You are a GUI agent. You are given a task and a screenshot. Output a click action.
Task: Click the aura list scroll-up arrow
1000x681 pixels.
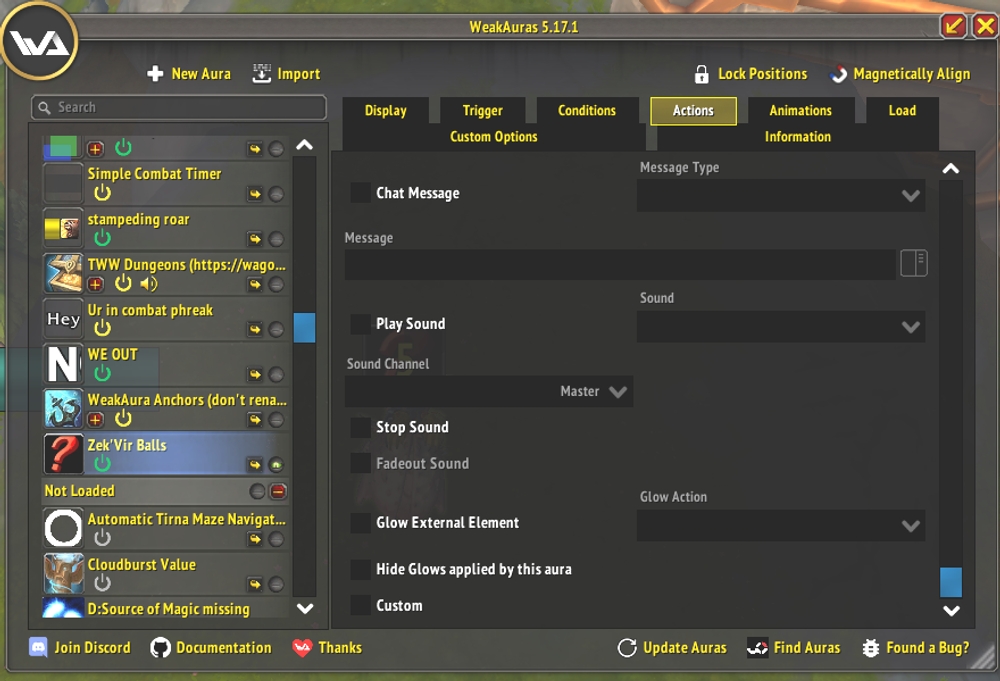[305, 145]
